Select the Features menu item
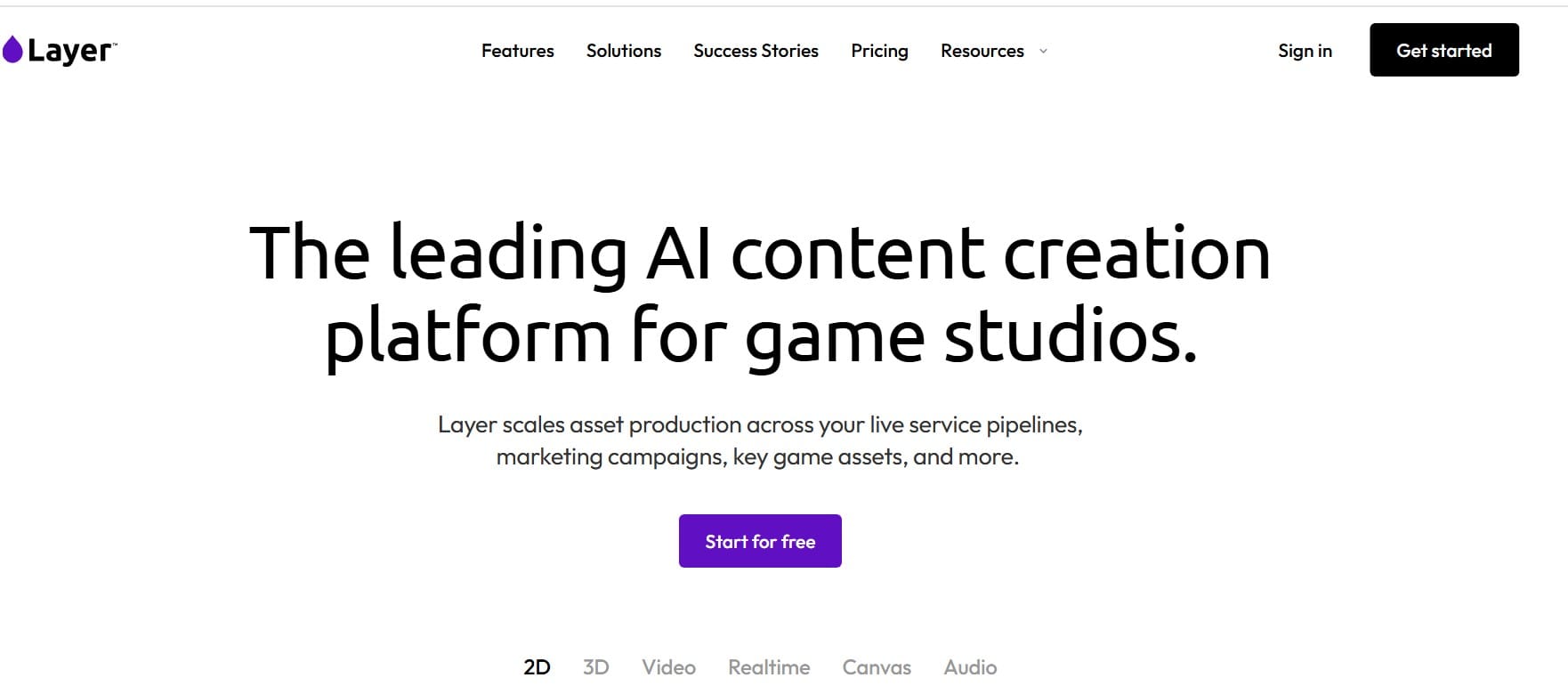The width and height of the screenshot is (1568, 694). [517, 51]
